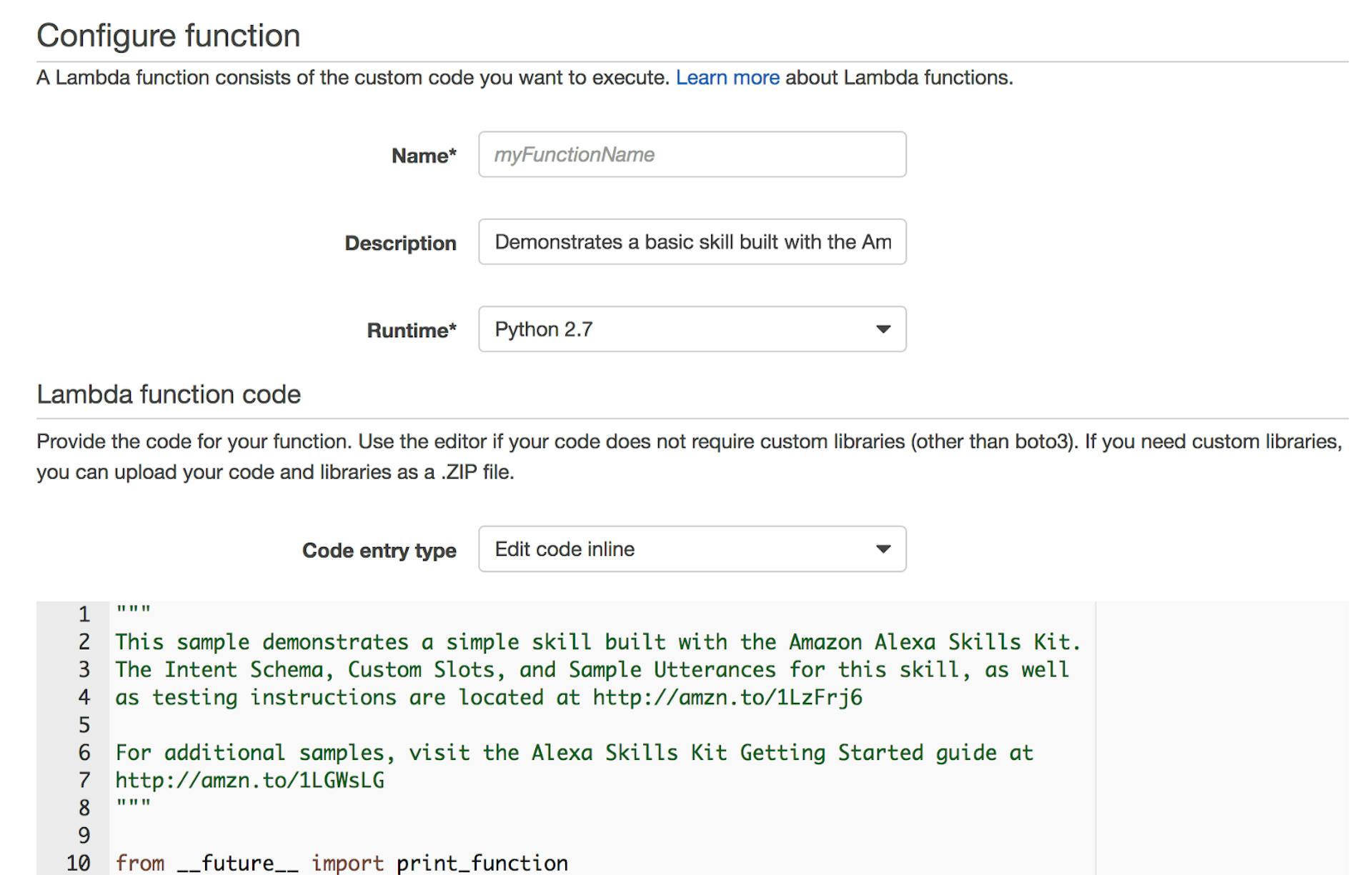1372x875 pixels.
Task: Click the 'Description' field label
Action: pos(400,244)
